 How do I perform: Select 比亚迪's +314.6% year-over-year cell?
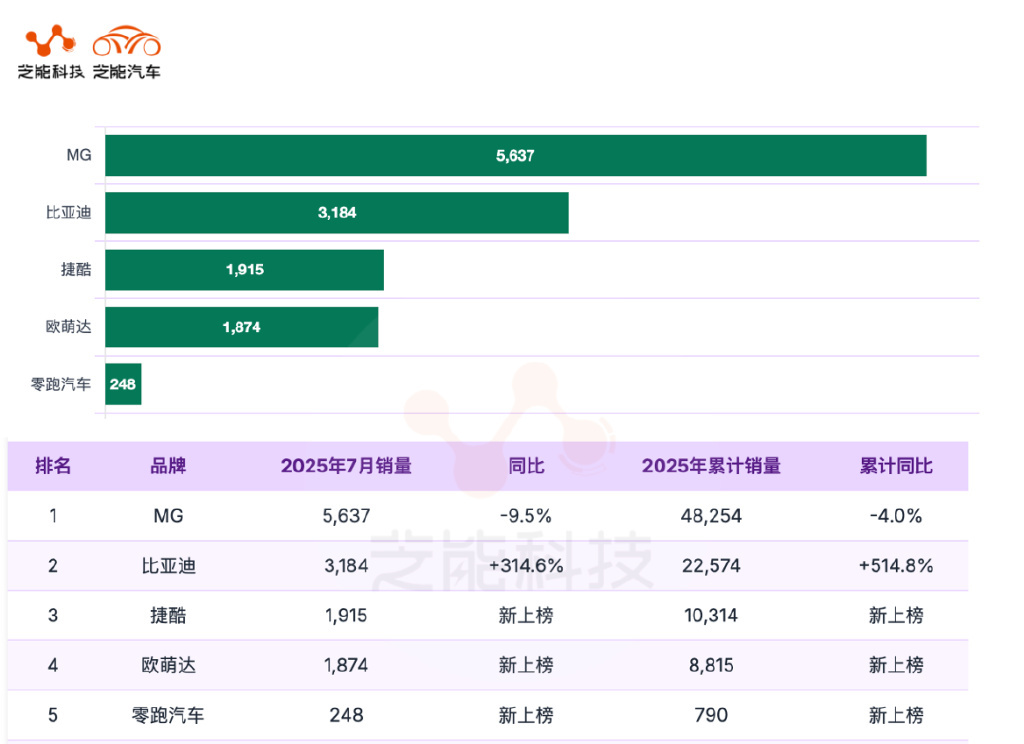click(526, 566)
